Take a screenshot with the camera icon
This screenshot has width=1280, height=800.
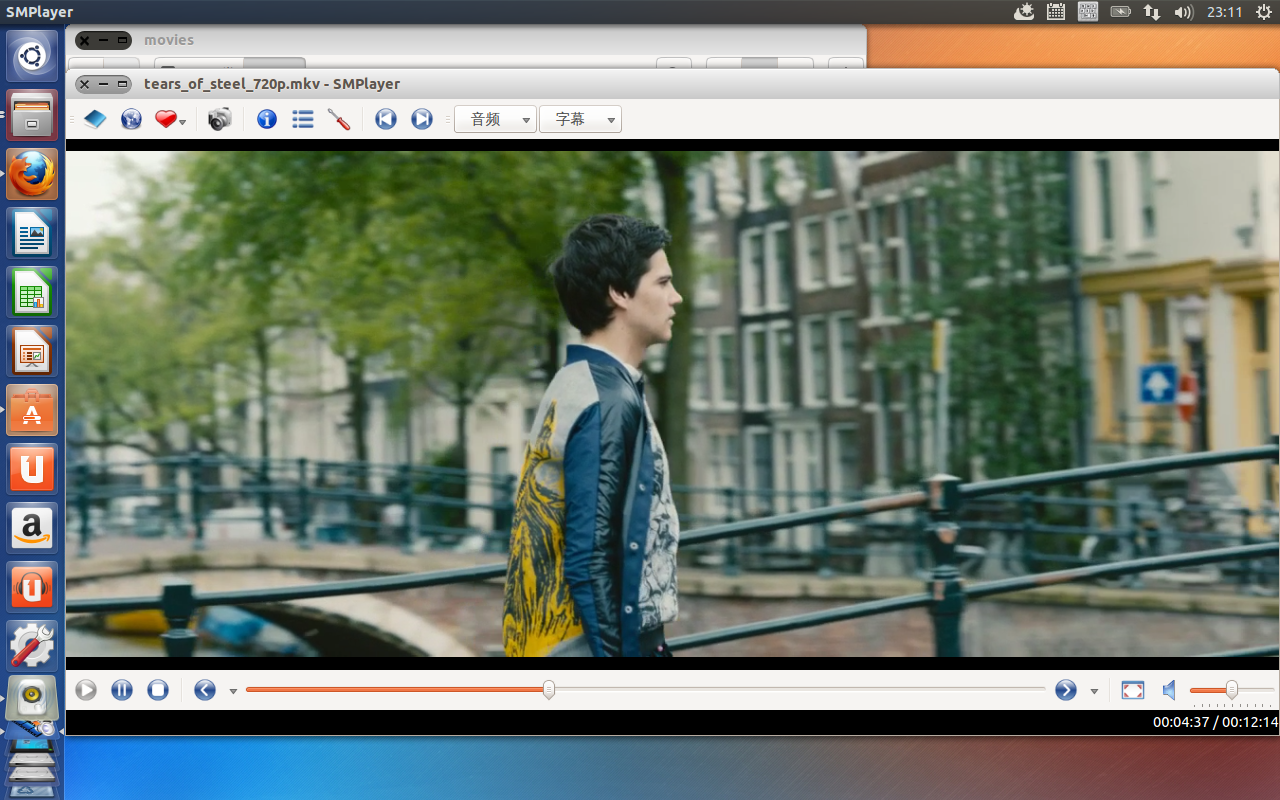tap(220, 120)
